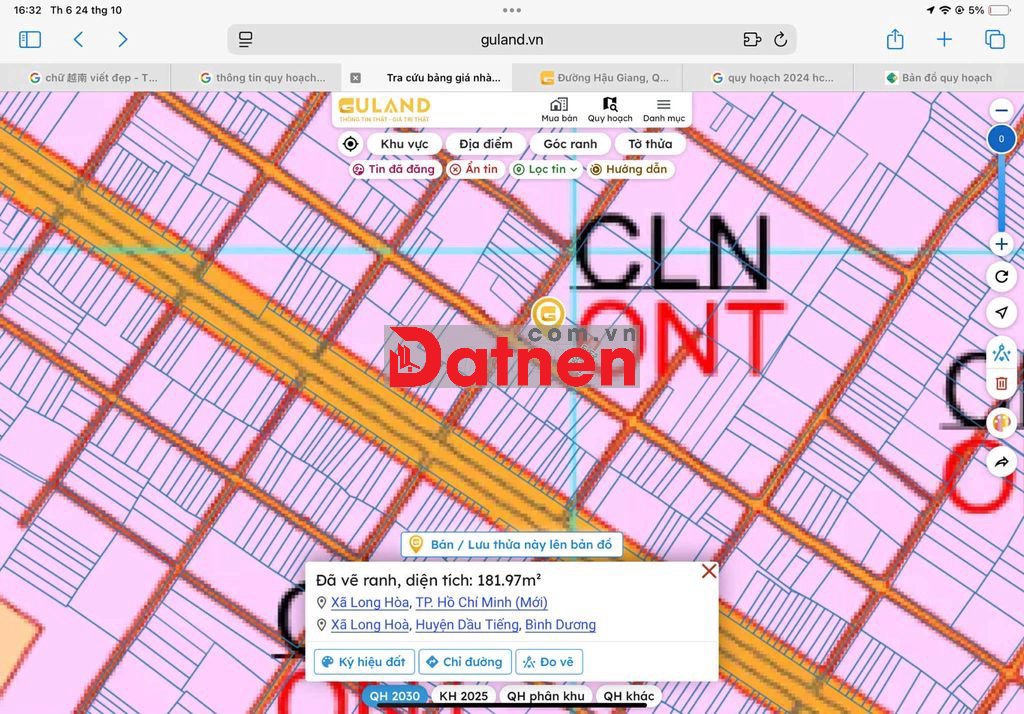
Task: Click the refresh map icon on right
Action: coord(1001,277)
